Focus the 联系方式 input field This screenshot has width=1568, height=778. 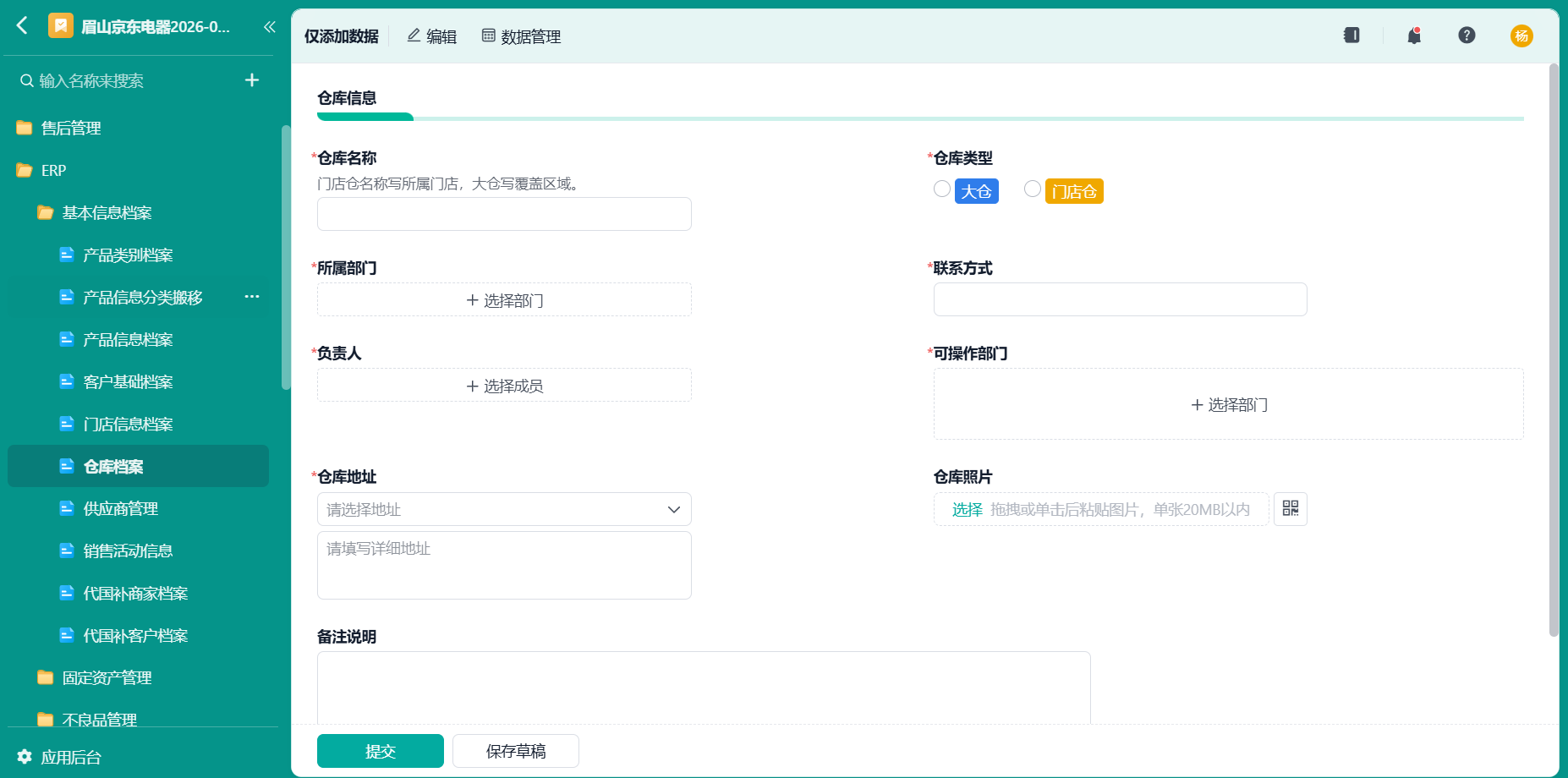[x=1120, y=299]
